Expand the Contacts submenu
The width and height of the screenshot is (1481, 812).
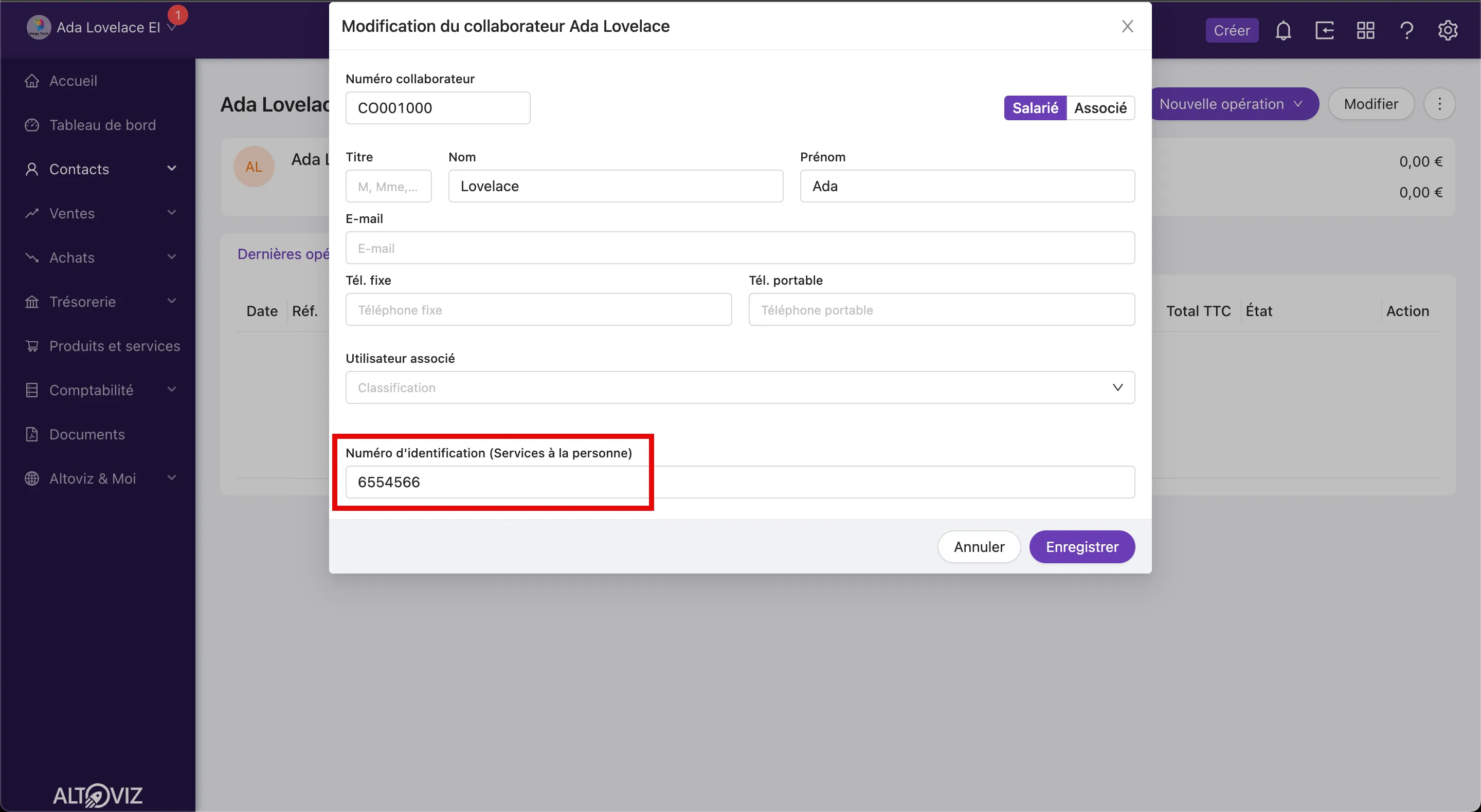[171, 169]
